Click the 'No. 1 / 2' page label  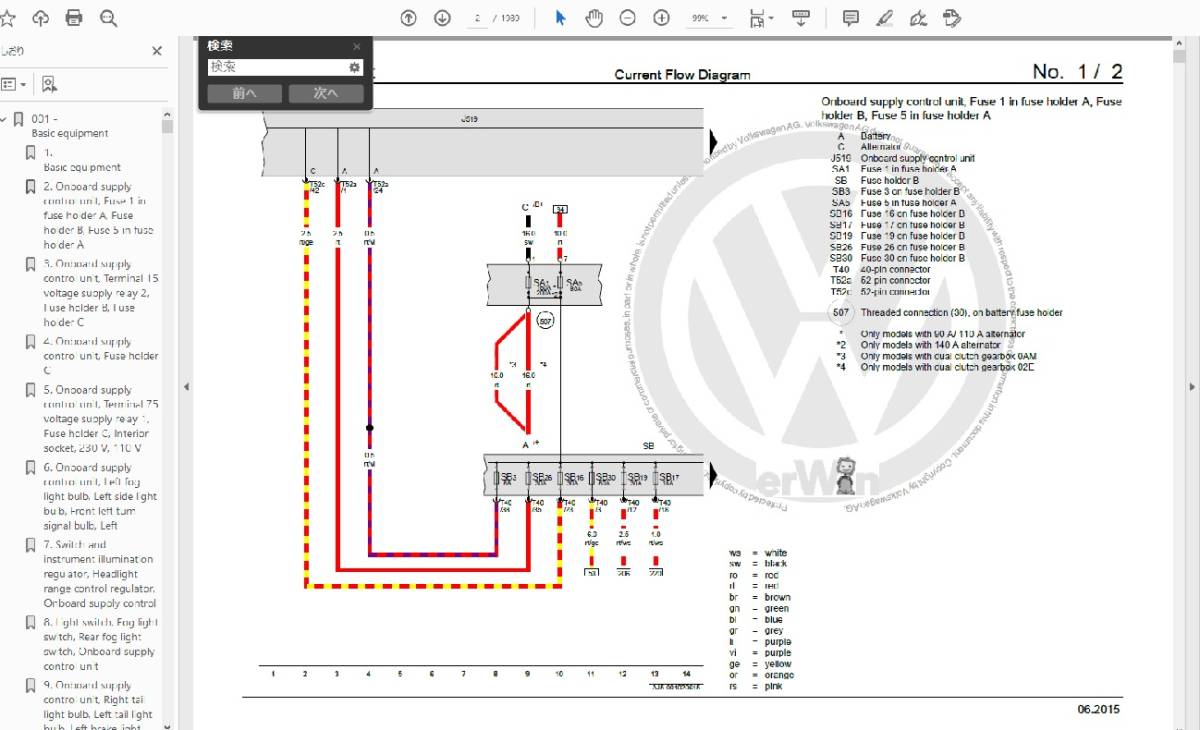[1078, 71]
